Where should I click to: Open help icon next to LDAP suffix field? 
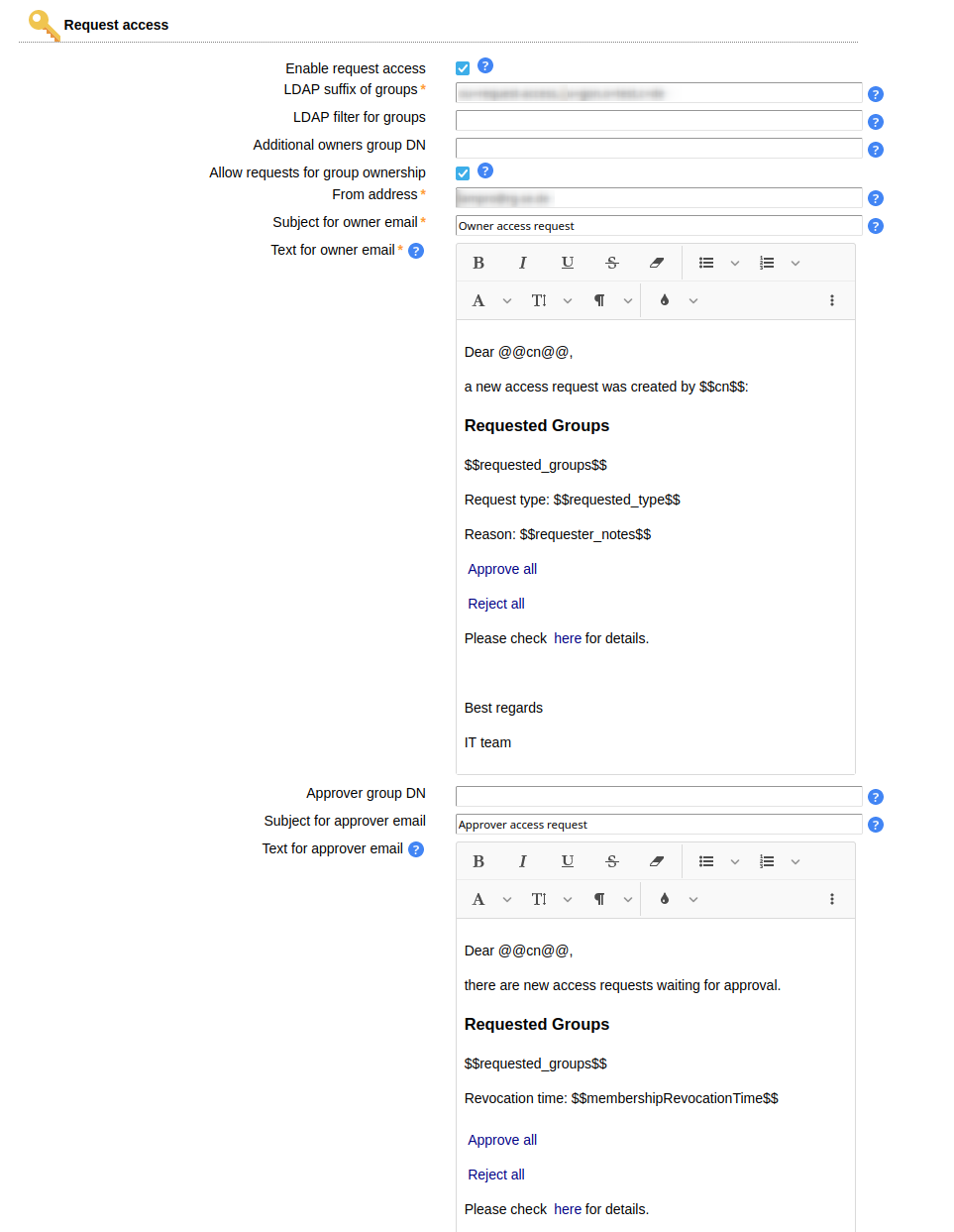click(875, 94)
